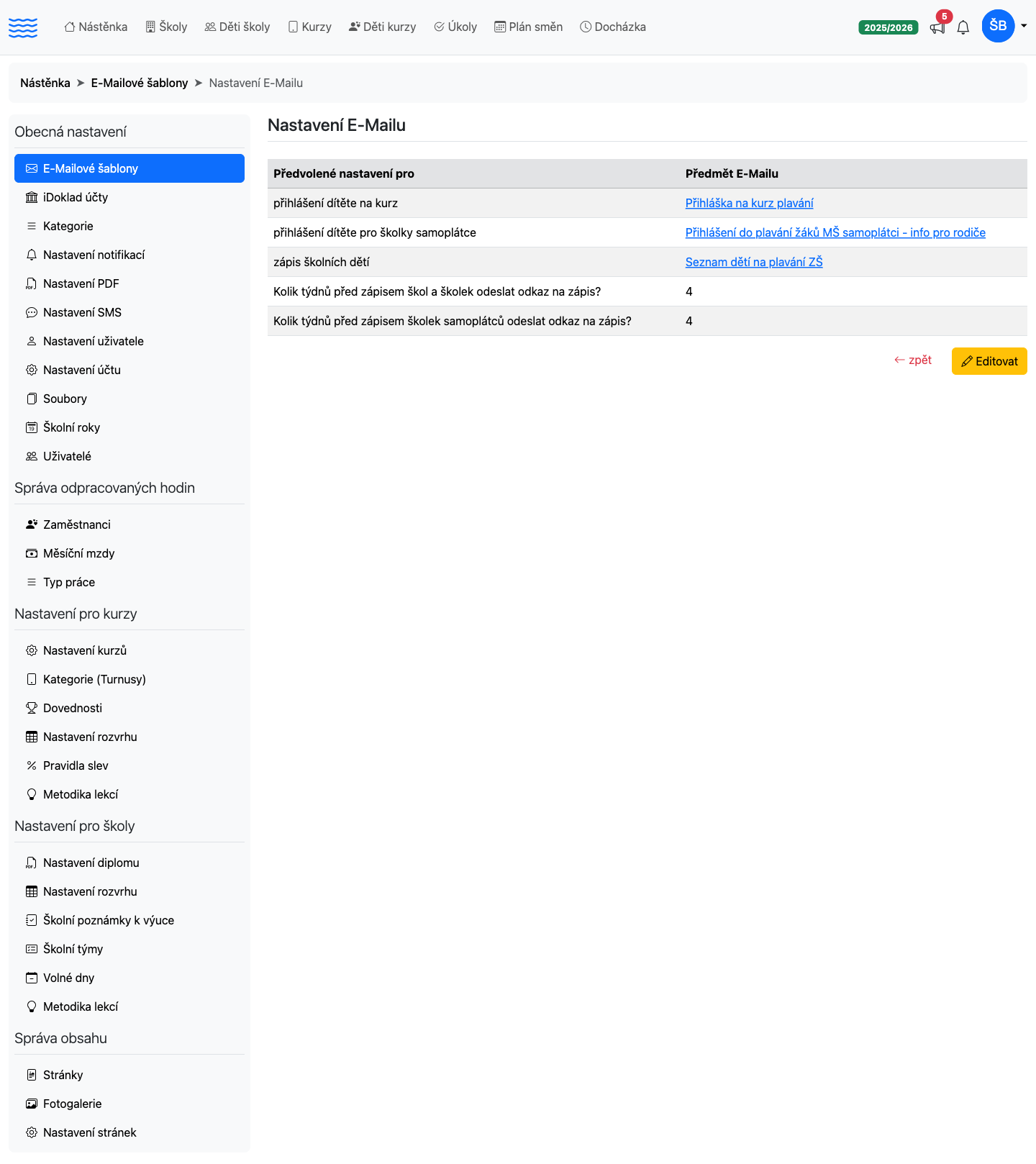Image resolution: width=1036 pixels, height=1164 pixels.
Task: Click the wave logo icon
Action: [23, 27]
